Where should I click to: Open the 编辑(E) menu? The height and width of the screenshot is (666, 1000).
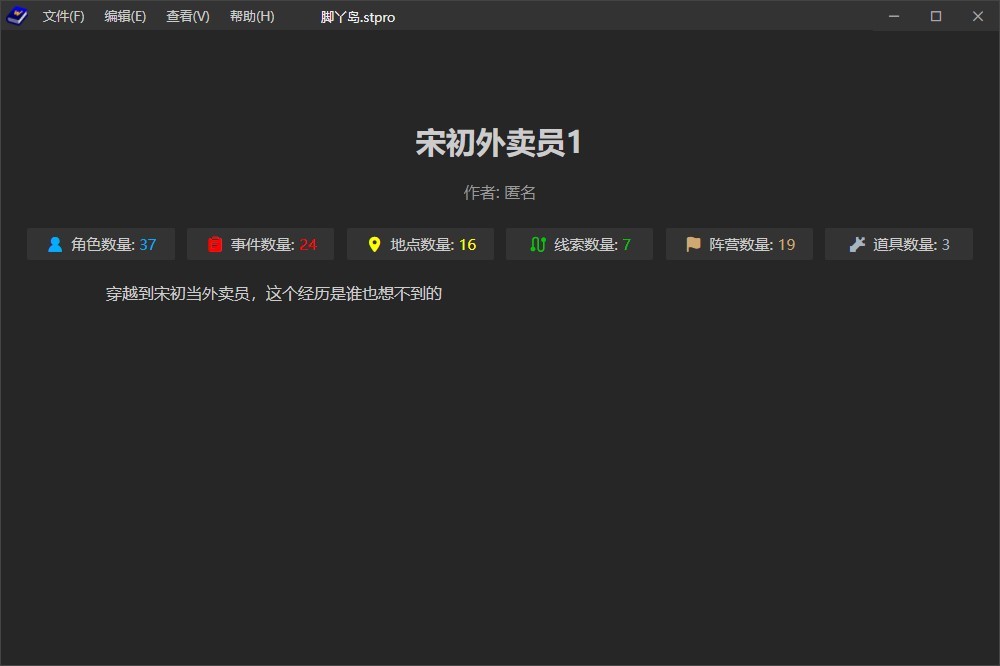pos(125,16)
